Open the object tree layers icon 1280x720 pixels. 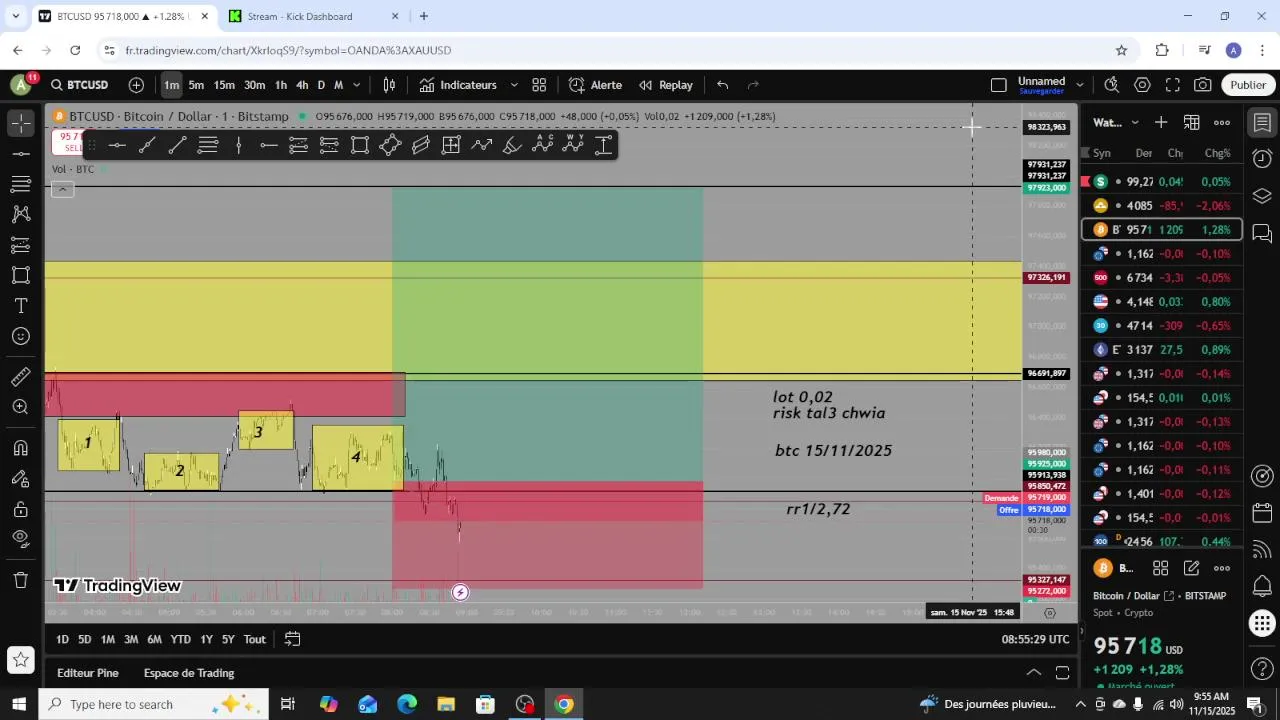pos(1262,196)
